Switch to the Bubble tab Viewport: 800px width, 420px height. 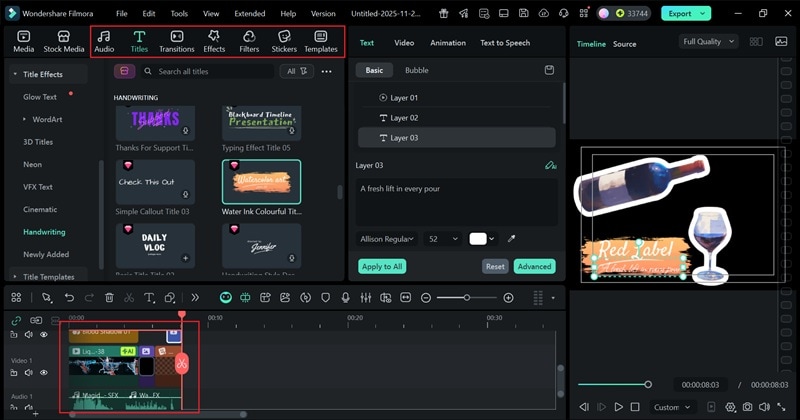[x=417, y=70]
